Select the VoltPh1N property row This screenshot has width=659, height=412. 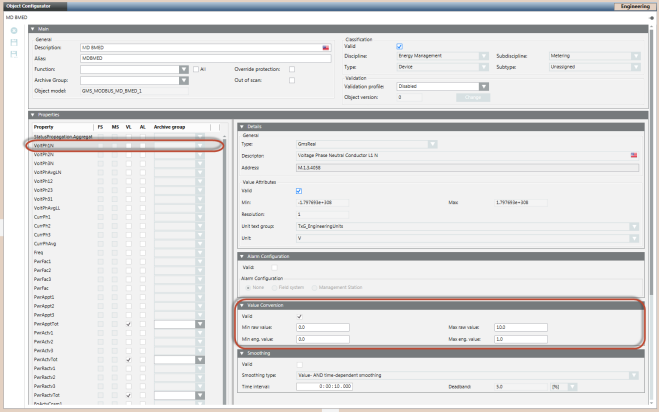[45, 145]
